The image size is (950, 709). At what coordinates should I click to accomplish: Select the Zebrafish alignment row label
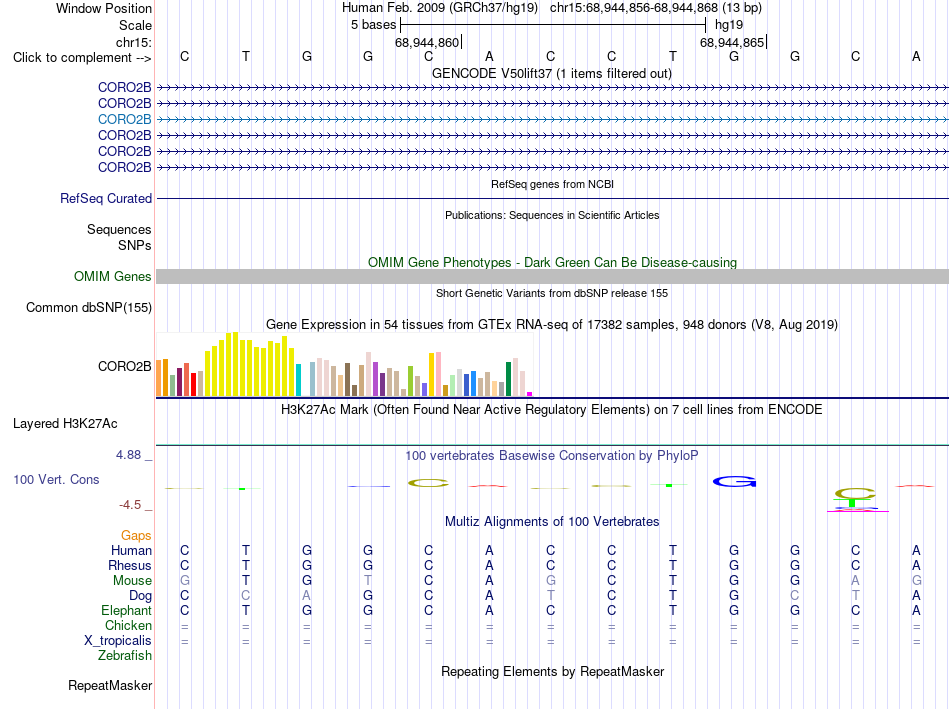click(x=125, y=656)
